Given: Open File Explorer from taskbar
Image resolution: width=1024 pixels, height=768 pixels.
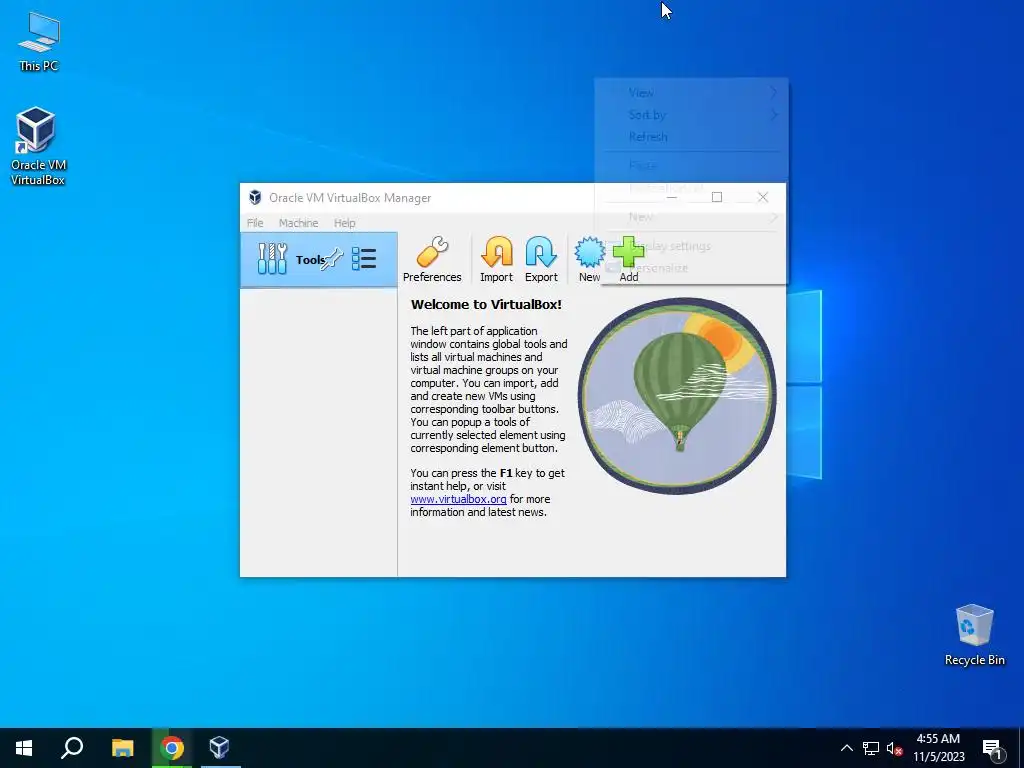Looking at the screenshot, I should [x=122, y=748].
